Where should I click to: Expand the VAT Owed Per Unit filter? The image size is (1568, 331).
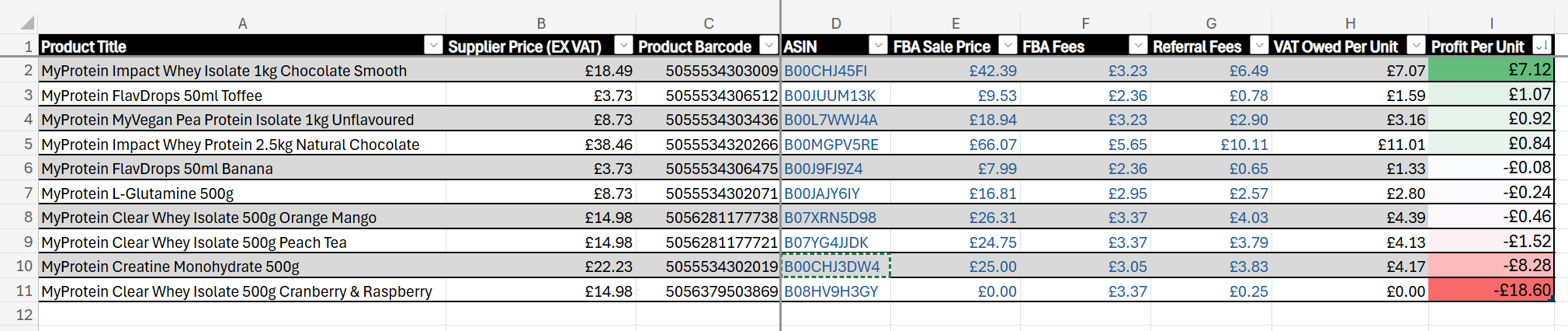pyautogui.click(x=1416, y=46)
